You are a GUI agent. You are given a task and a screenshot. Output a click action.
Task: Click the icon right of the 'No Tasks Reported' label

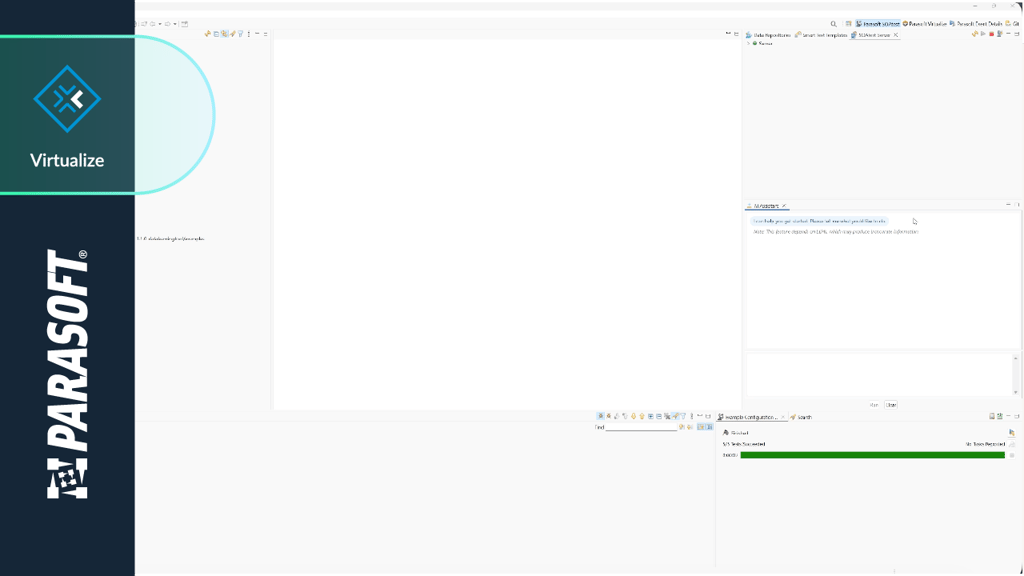(1012, 444)
